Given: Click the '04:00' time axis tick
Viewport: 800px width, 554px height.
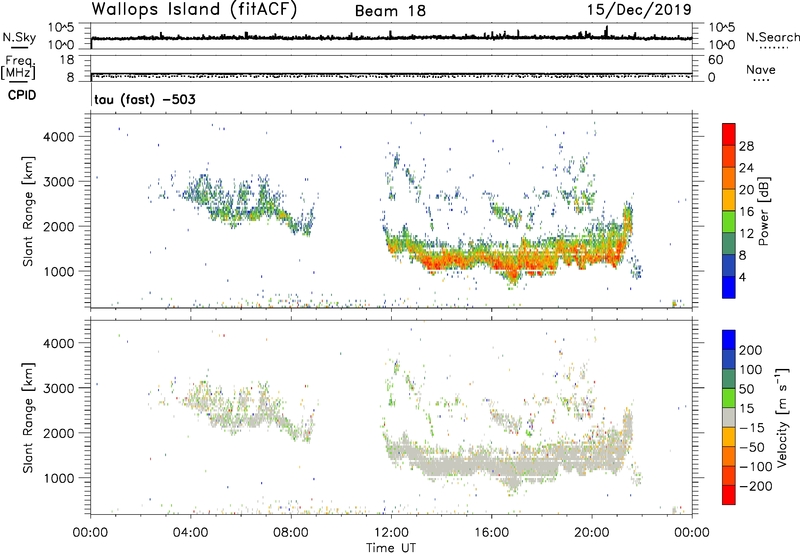Looking at the screenshot, I should click(191, 533).
